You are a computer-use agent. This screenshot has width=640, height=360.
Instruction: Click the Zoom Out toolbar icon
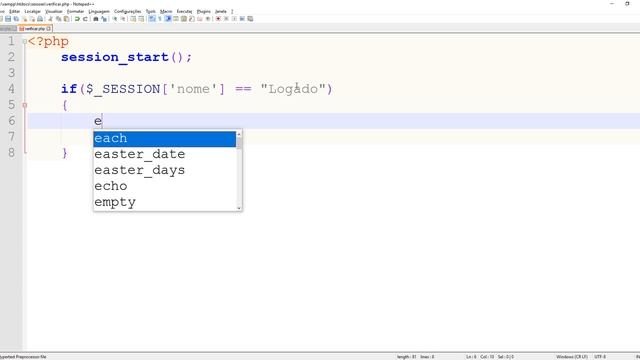click(x=123, y=19)
